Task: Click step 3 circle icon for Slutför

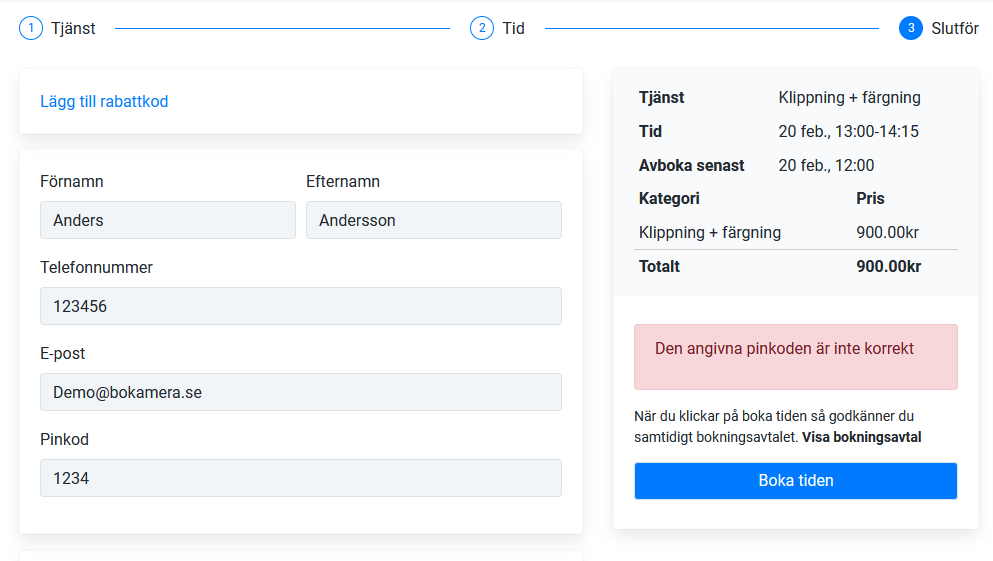Action: pyautogui.click(x=911, y=28)
